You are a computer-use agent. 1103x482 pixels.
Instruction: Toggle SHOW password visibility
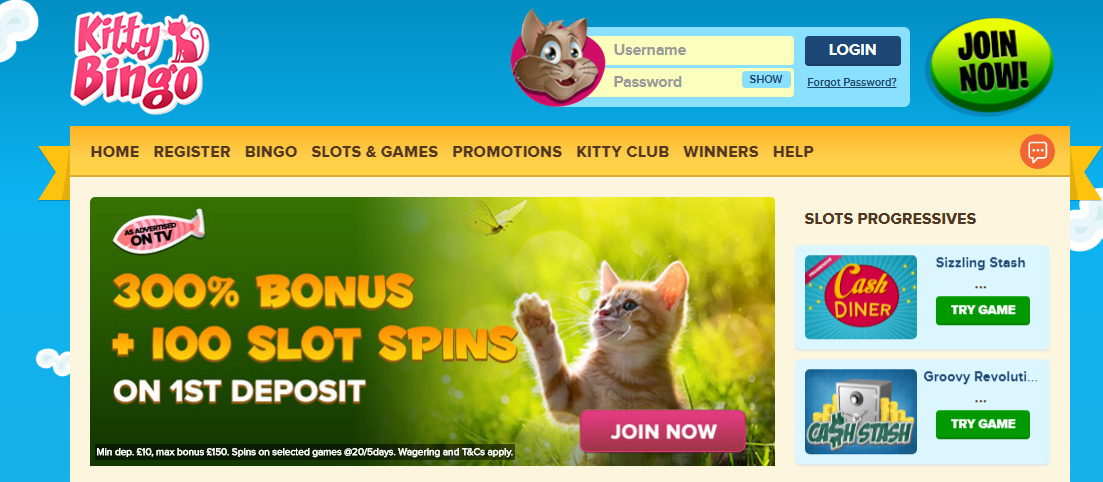tap(766, 80)
